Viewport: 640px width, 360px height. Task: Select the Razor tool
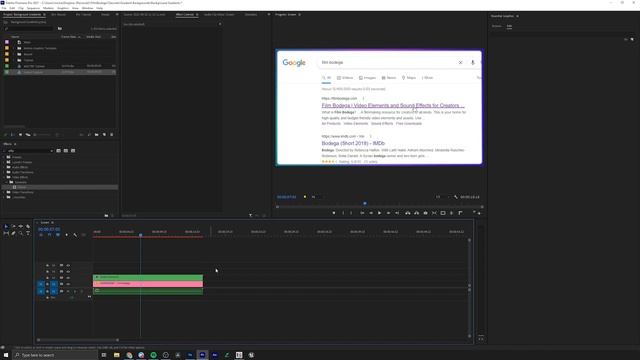[28, 227]
